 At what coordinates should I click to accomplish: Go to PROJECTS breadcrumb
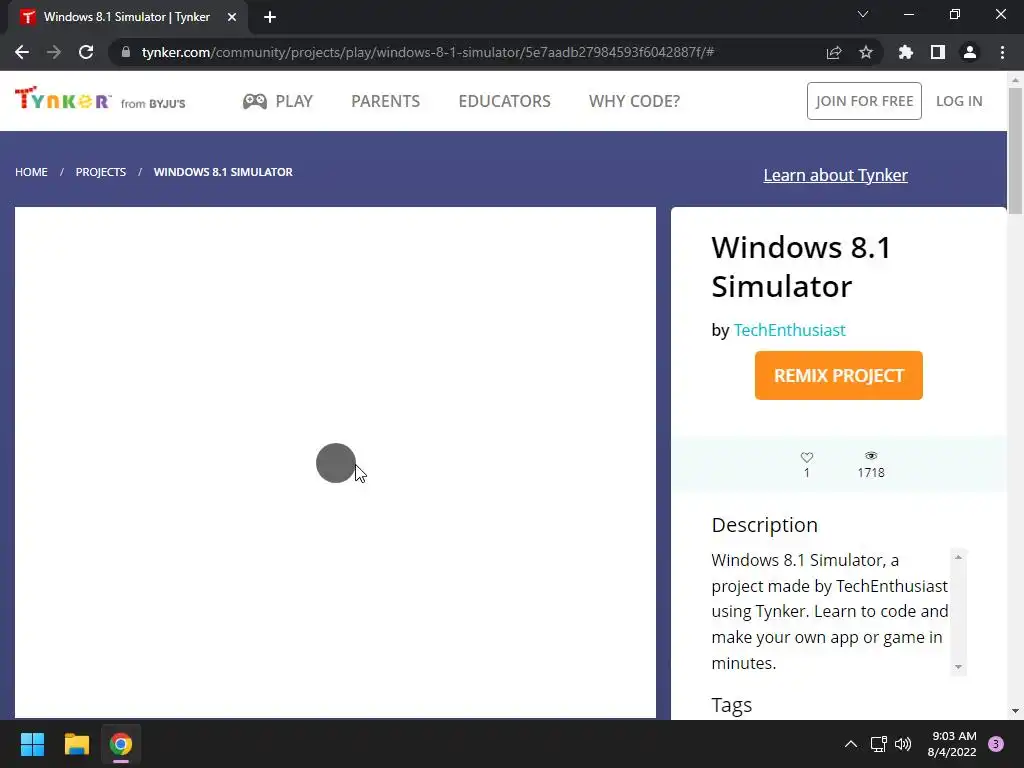101,172
